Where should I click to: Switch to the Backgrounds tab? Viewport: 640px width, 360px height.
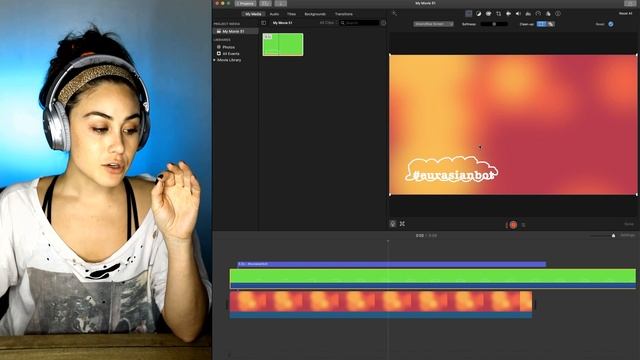(315, 14)
